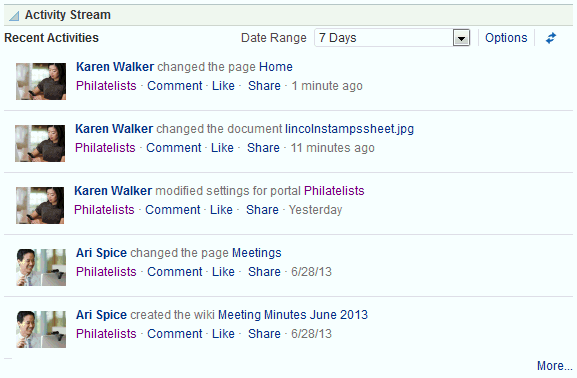Screen dimensions: 577x378
Task: Like the Meeting Minutes wiki activity
Action: click(223, 334)
